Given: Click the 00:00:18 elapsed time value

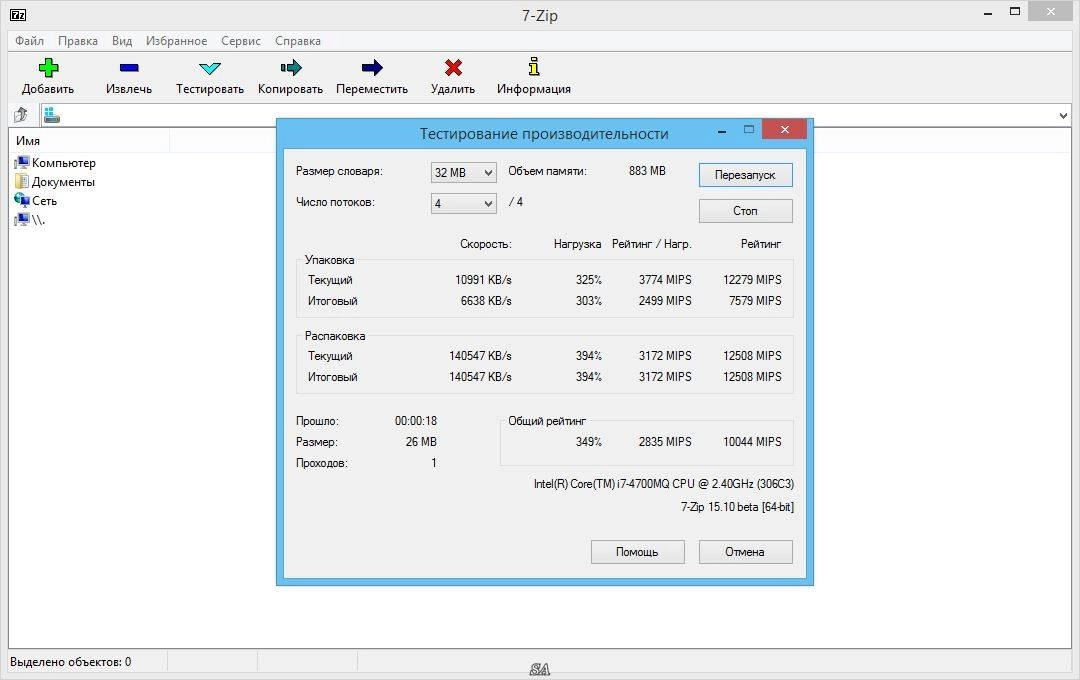Looking at the screenshot, I should 416,420.
